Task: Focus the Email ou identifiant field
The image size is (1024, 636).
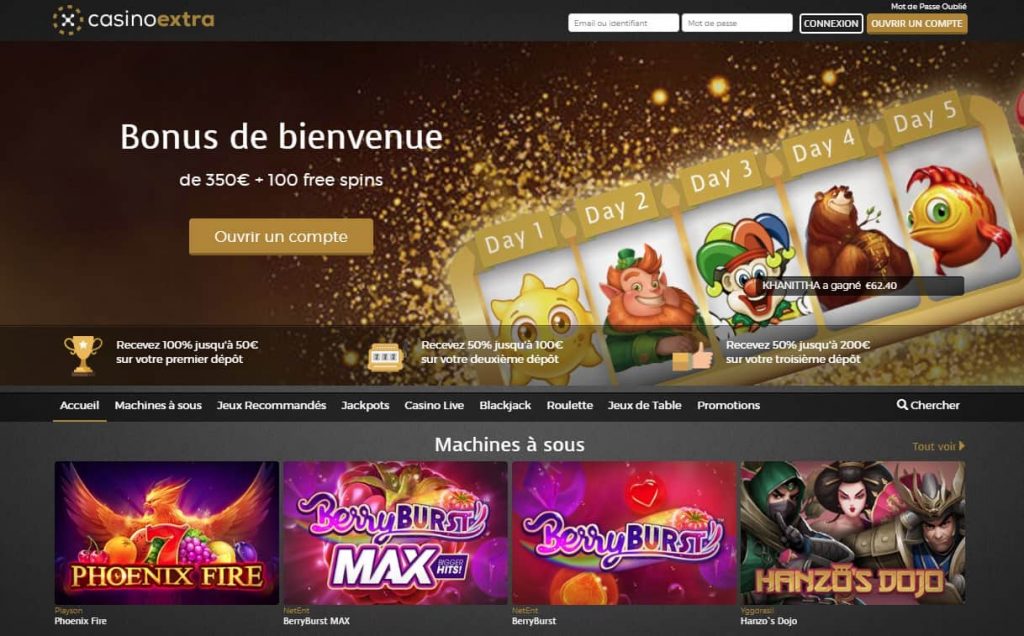Action: [623, 23]
